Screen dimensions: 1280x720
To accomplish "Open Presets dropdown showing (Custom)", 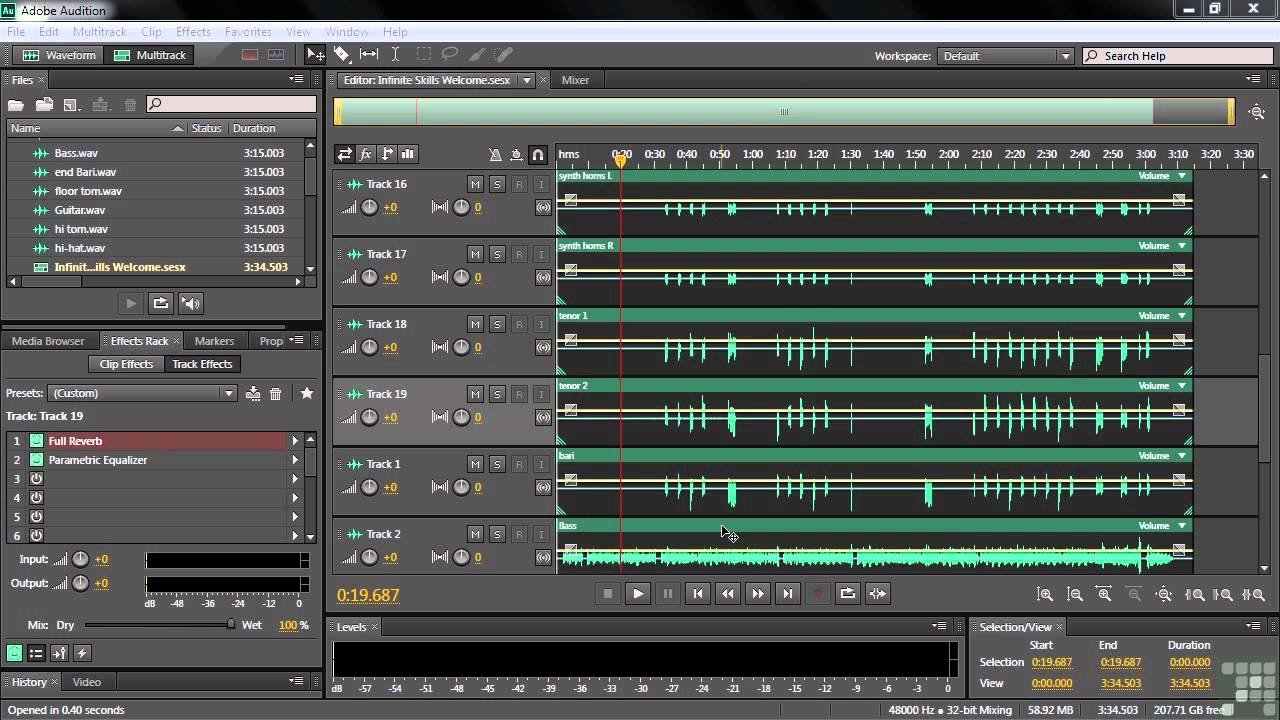I will pos(142,393).
